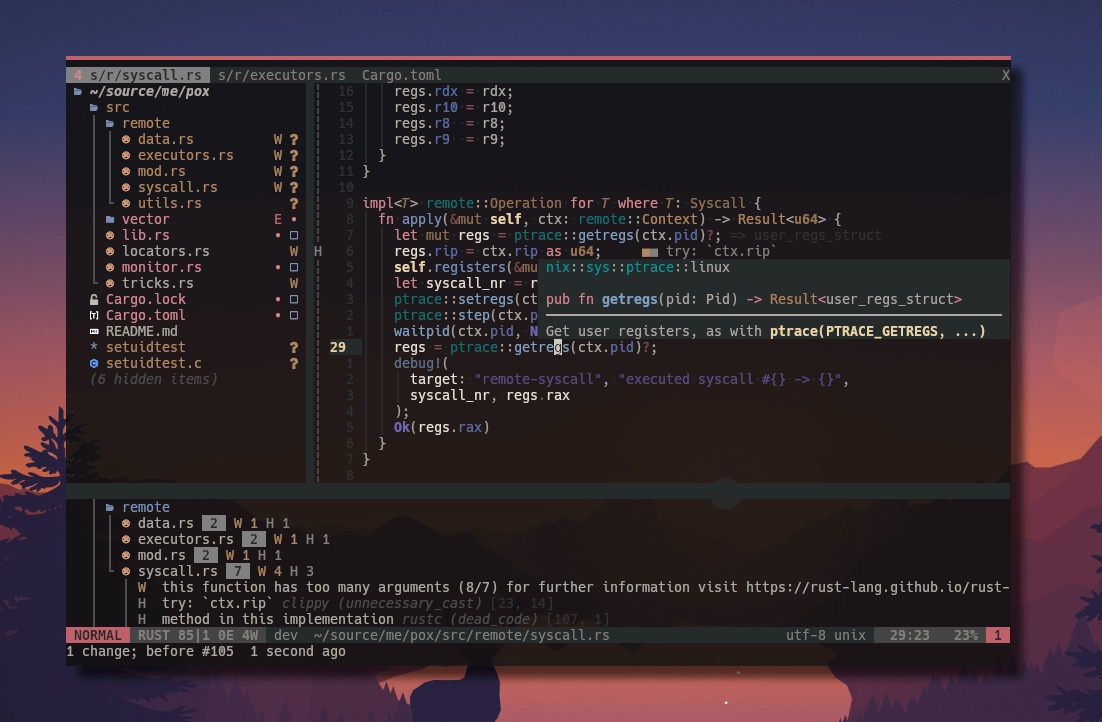Click the NORMAL mode indicator
The width and height of the screenshot is (1102, 722).
pyautogui.click(x=98, y=636)
